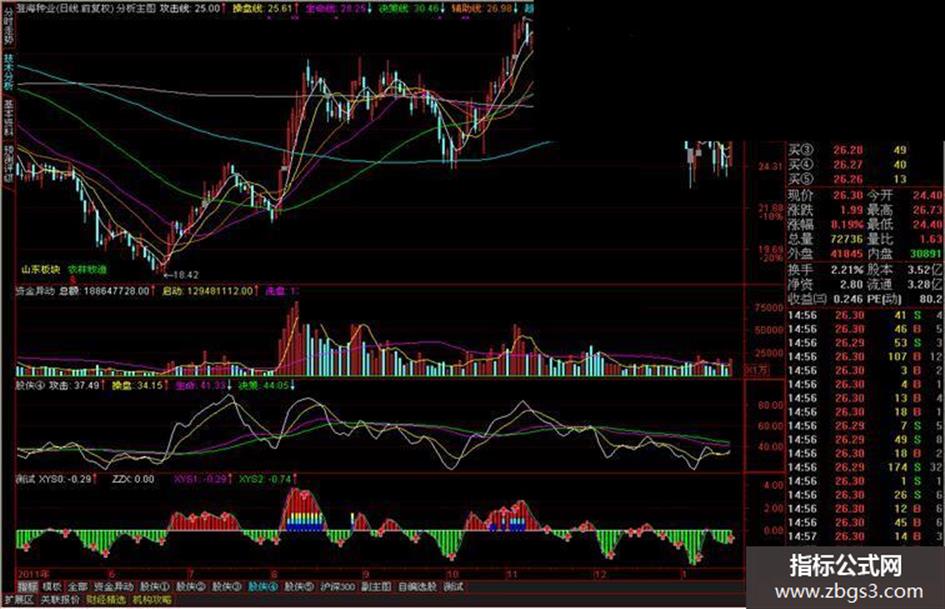Switch to 资金异动 indicator tab

pos(113,586)
